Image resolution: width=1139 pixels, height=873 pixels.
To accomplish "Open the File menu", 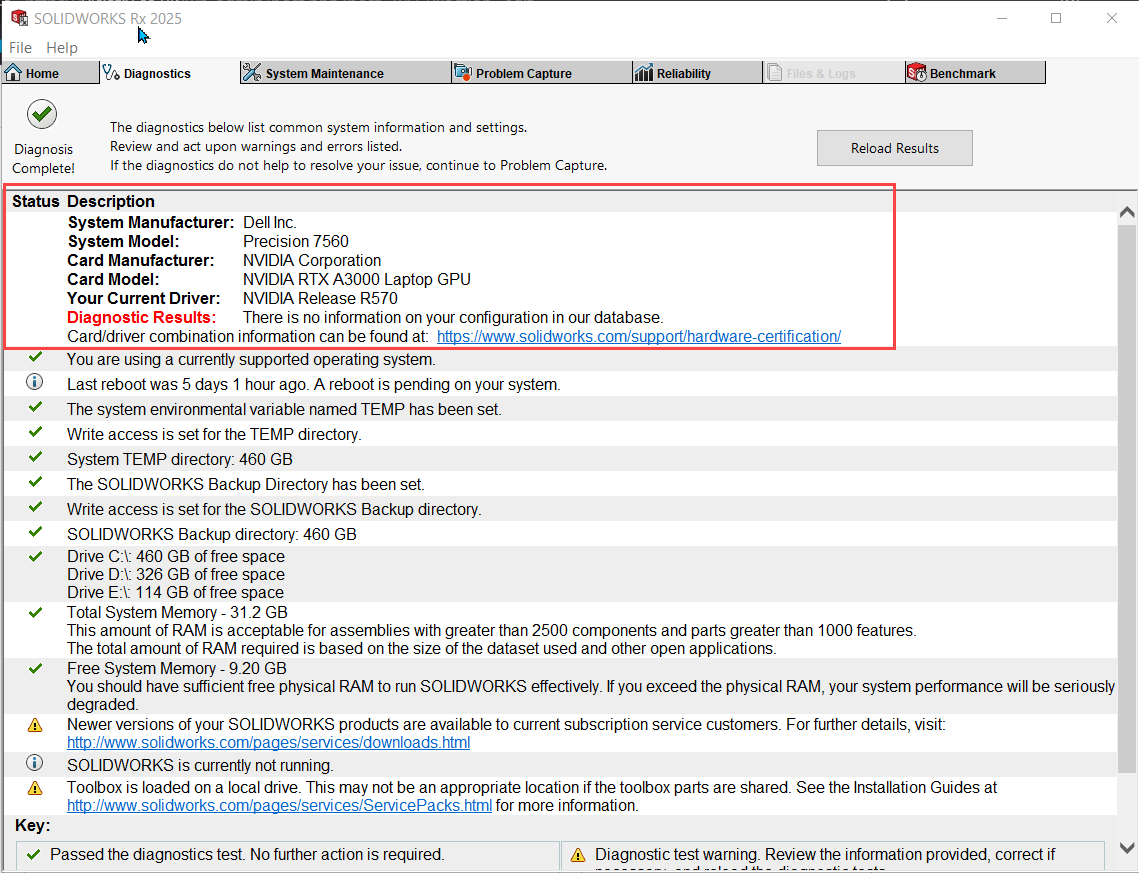I will coord(20,47).
